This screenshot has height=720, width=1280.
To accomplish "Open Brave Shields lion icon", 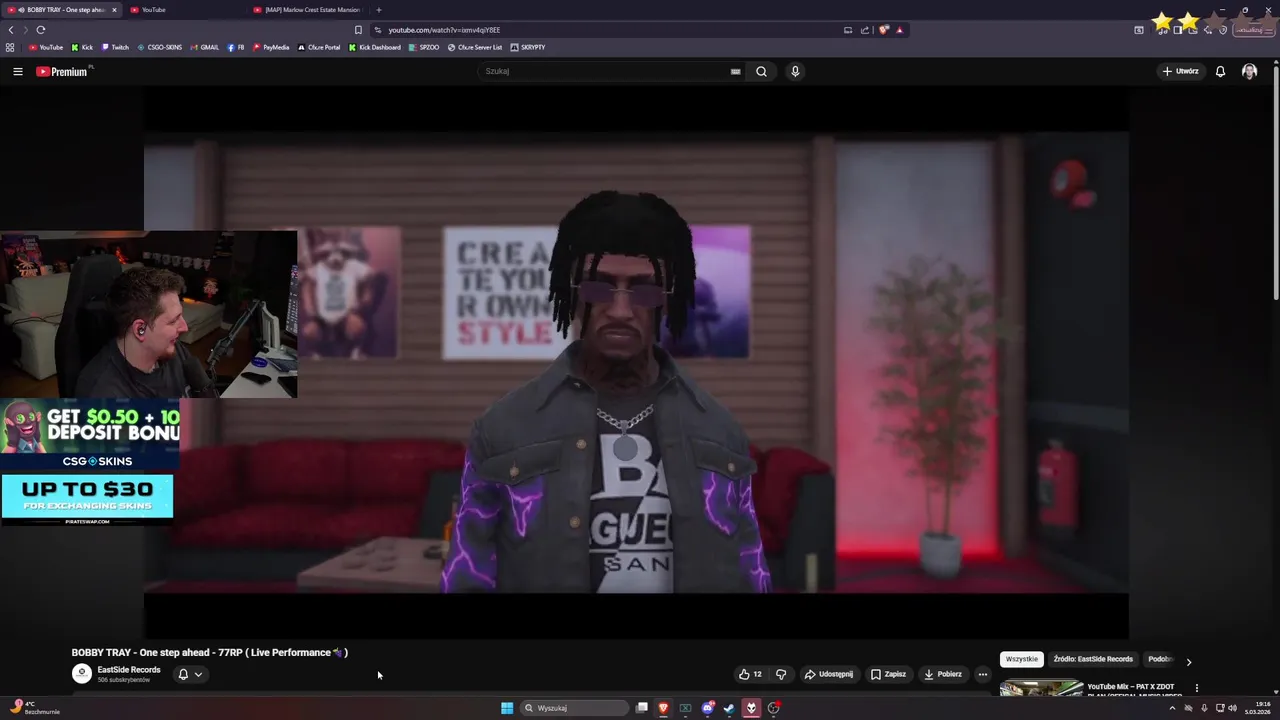I will (883, 30).
